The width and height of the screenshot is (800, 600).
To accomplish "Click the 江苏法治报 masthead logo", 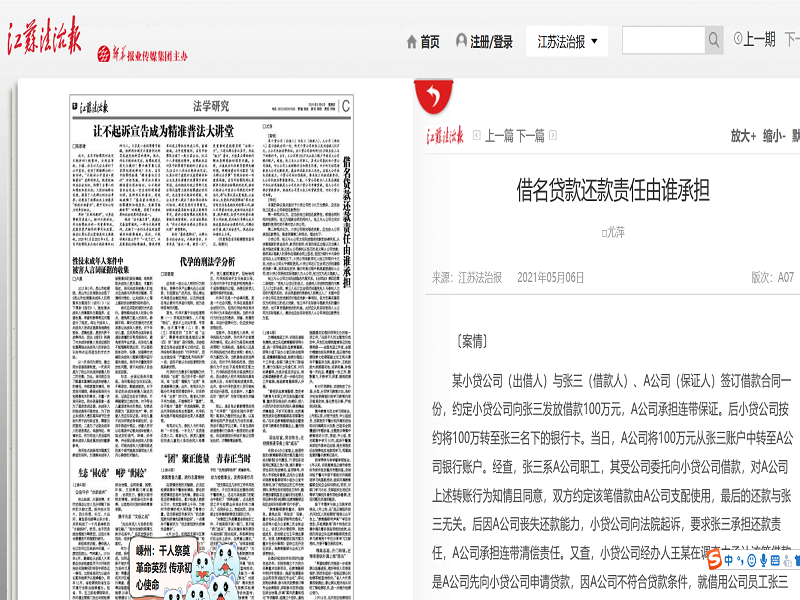I will coord(44,36).
